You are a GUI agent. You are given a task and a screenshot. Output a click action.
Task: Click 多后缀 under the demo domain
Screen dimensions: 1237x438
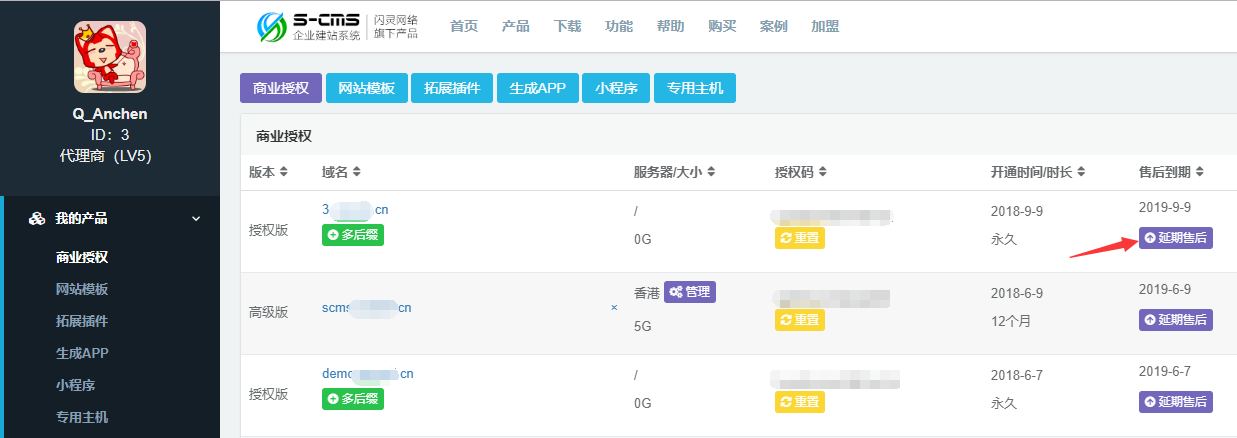pyautogui.click(x=352, y=399)
